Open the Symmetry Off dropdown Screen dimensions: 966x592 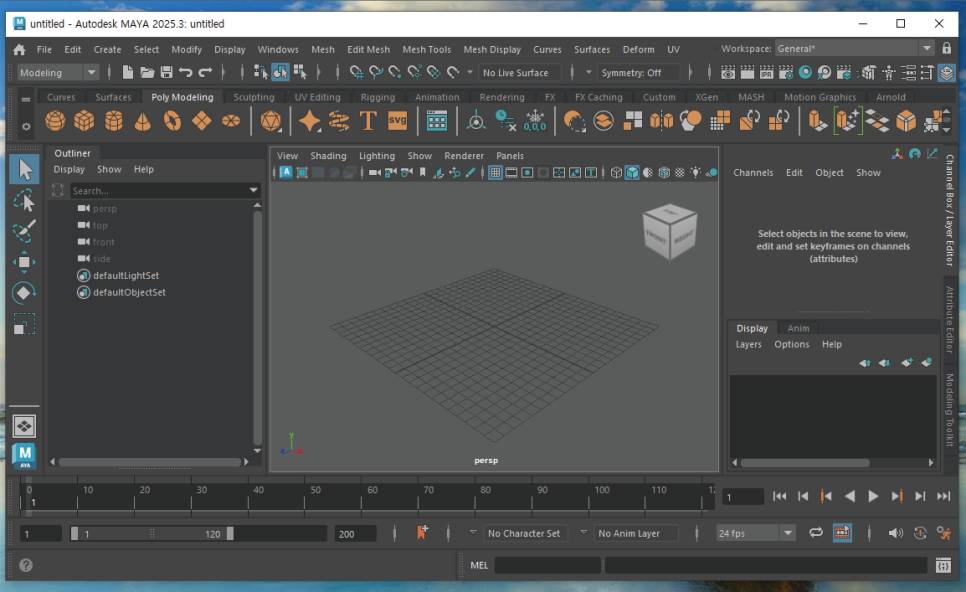639,73
